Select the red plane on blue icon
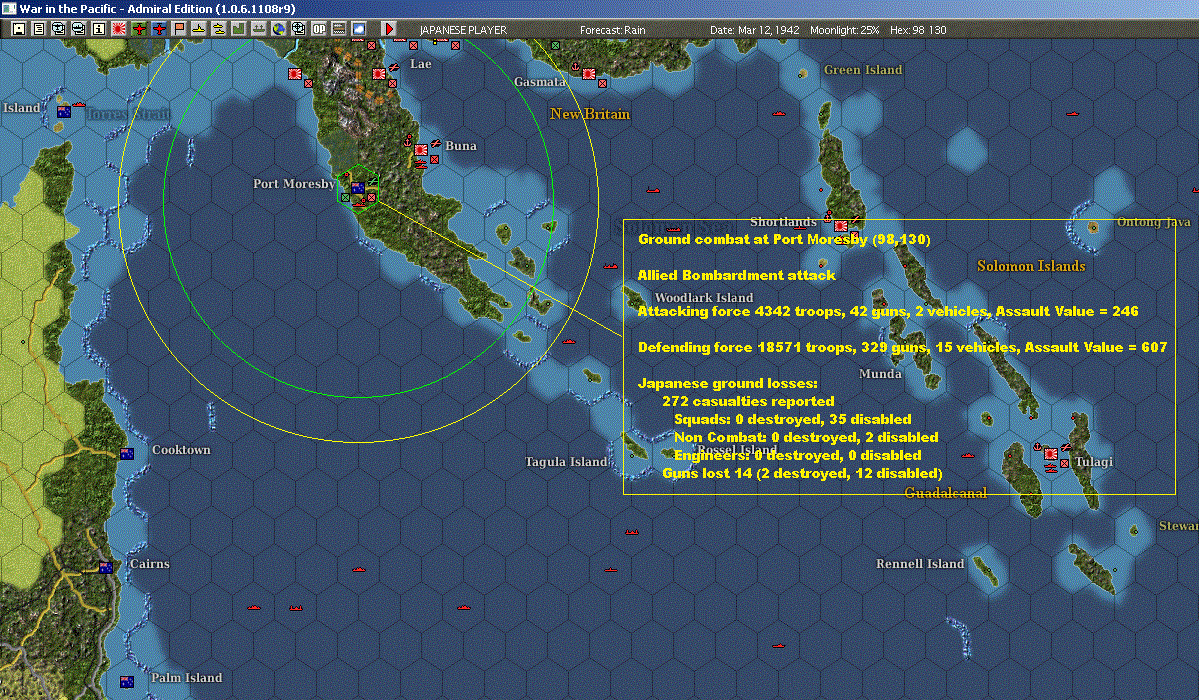 (158, 29)
